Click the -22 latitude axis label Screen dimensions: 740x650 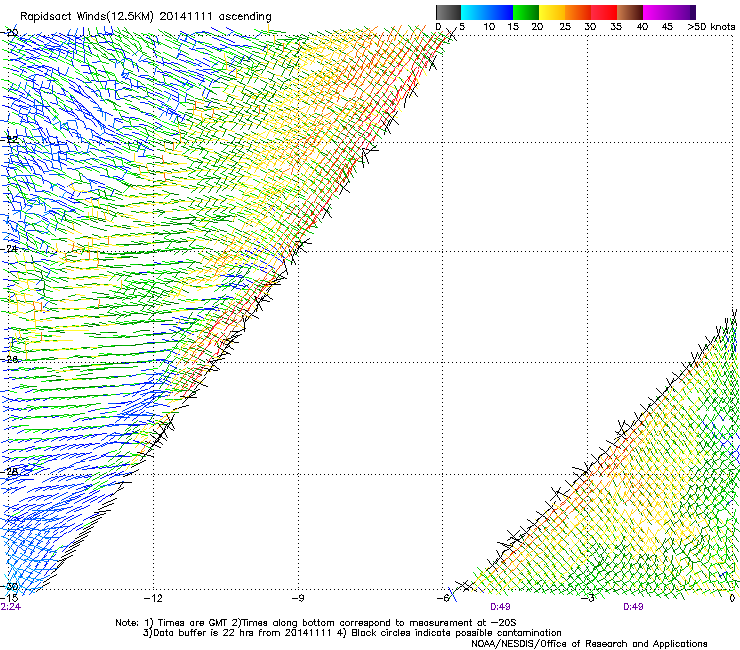(x=10, y=139)
